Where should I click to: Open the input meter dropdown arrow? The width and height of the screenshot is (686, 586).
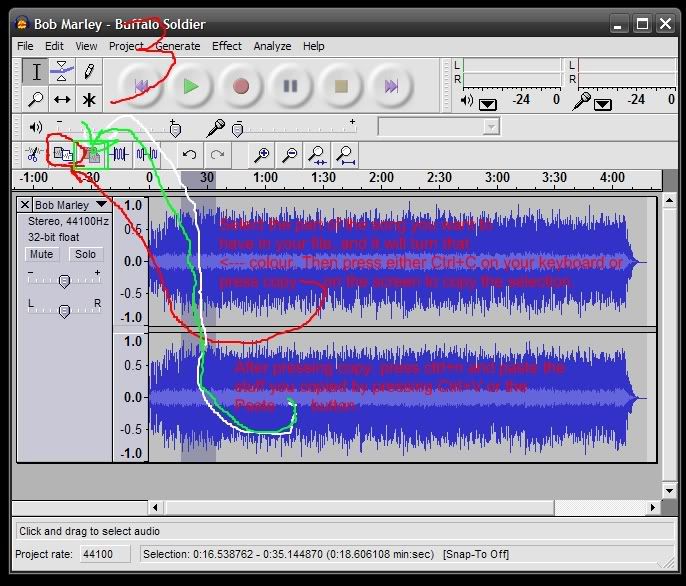(x=602, y=105)
